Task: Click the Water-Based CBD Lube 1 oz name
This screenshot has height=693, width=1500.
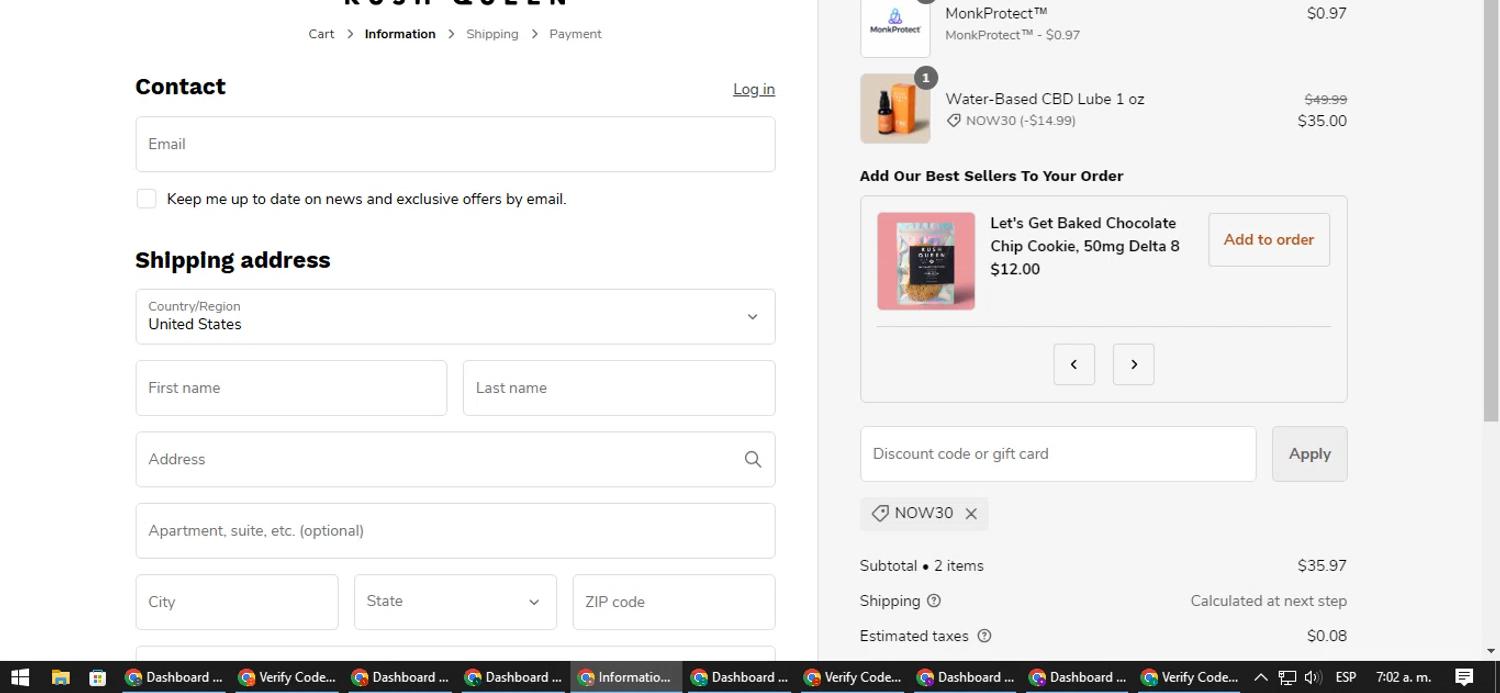Action: pyautogui.click(x=1045, y=99)
